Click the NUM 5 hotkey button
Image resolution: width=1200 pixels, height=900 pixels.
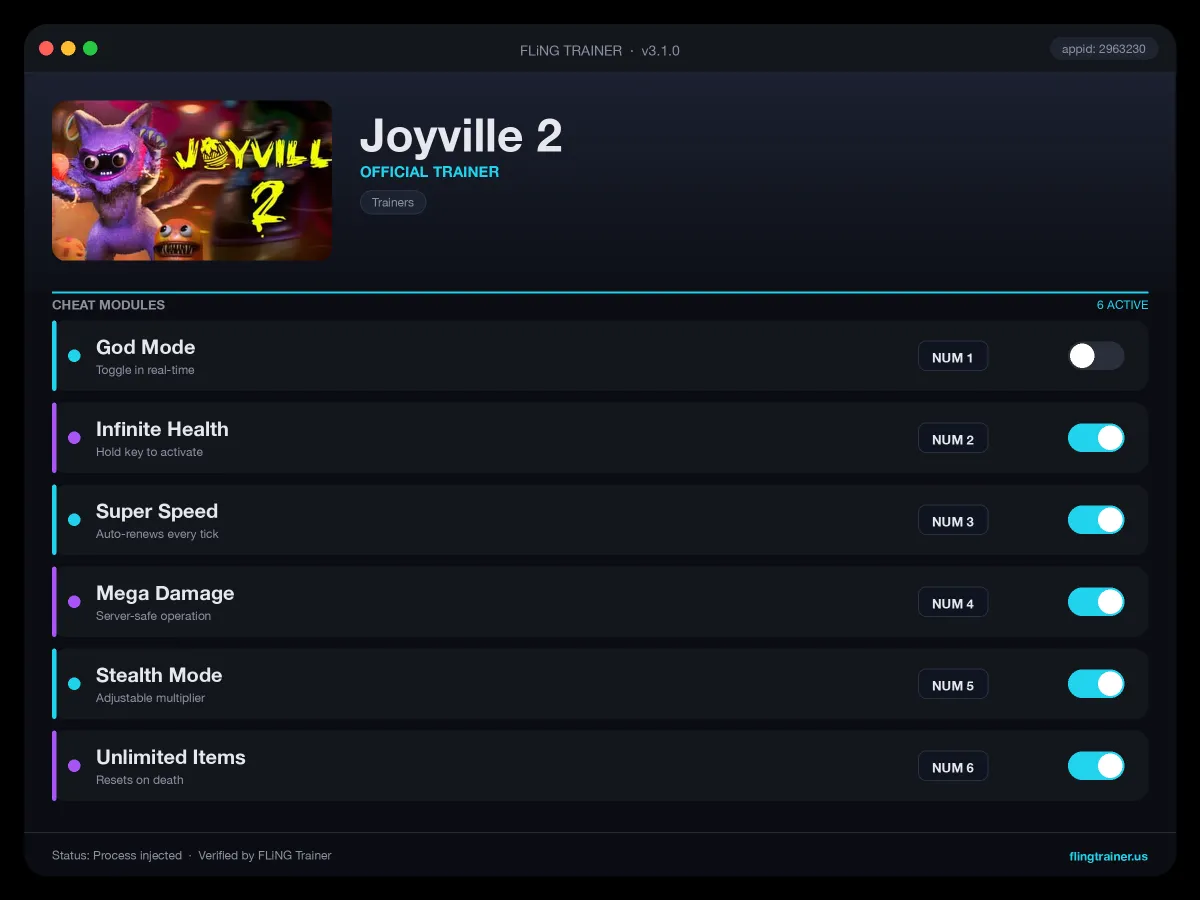point(953,685)
